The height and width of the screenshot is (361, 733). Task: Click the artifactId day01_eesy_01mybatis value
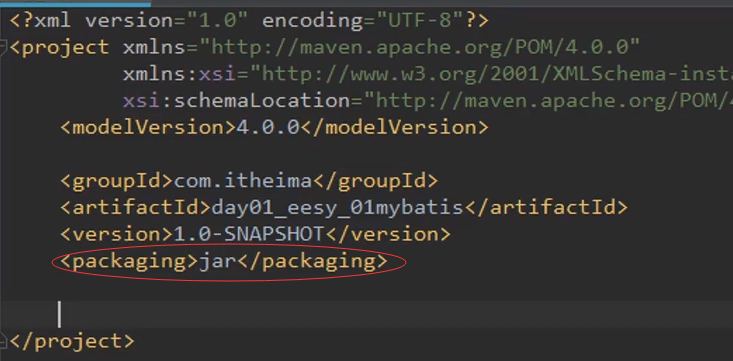(338, 207)
